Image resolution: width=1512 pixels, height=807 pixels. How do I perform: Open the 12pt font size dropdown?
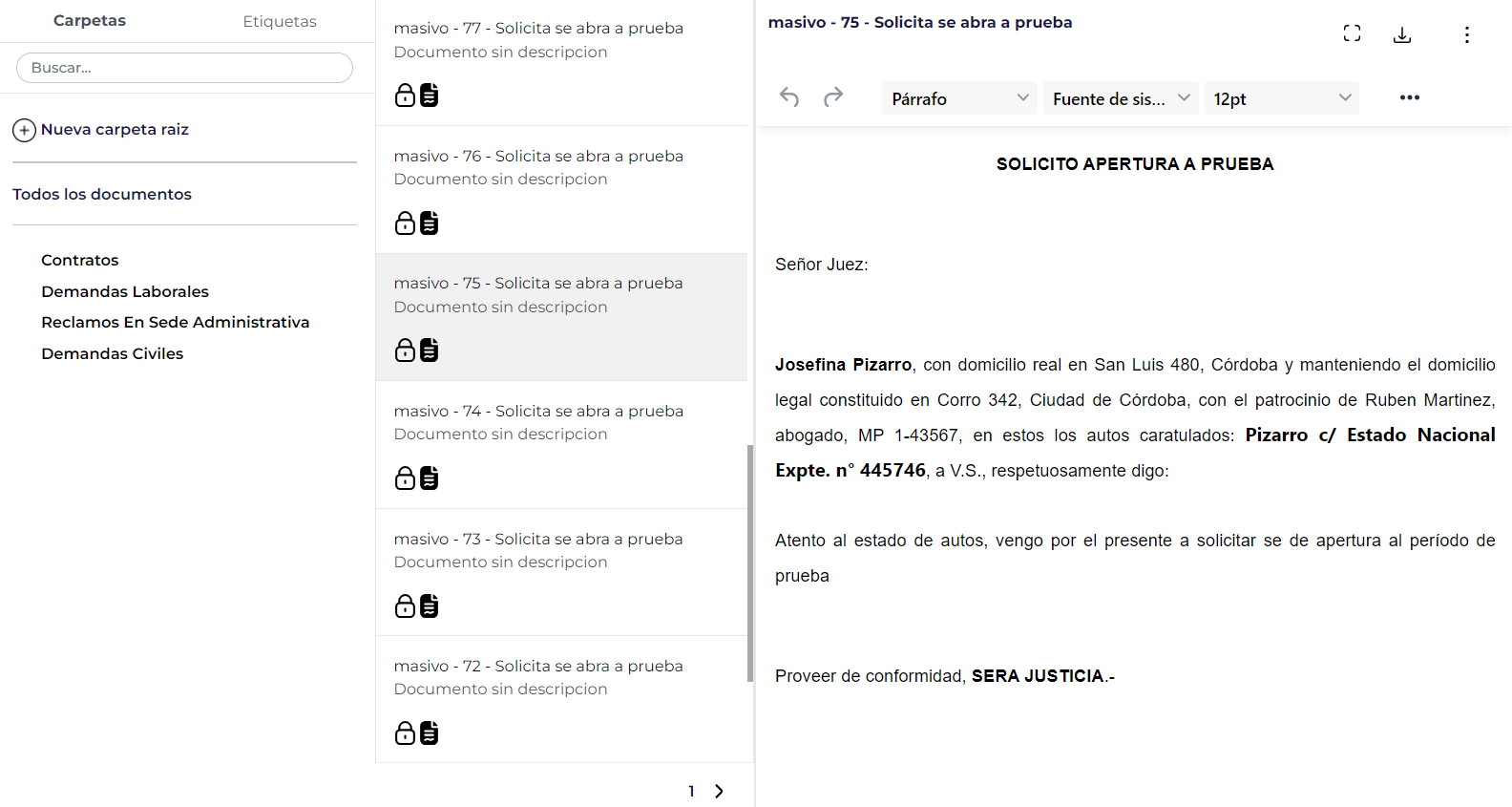(1282, 98)
